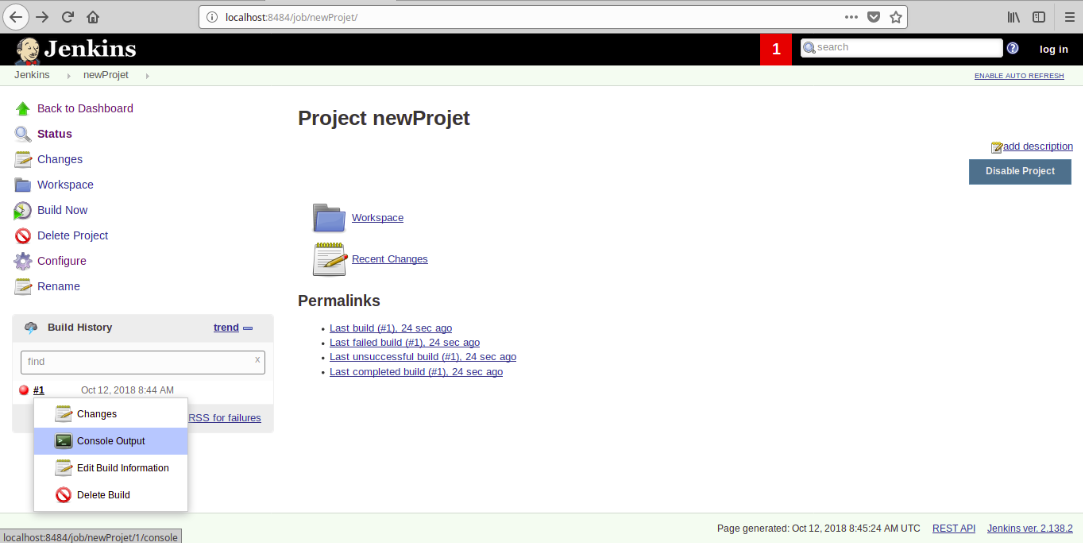This screenshot has width=1083, height=543.
Task: Click the Changes notepad icon in sidebar
Action: [23, 160]
